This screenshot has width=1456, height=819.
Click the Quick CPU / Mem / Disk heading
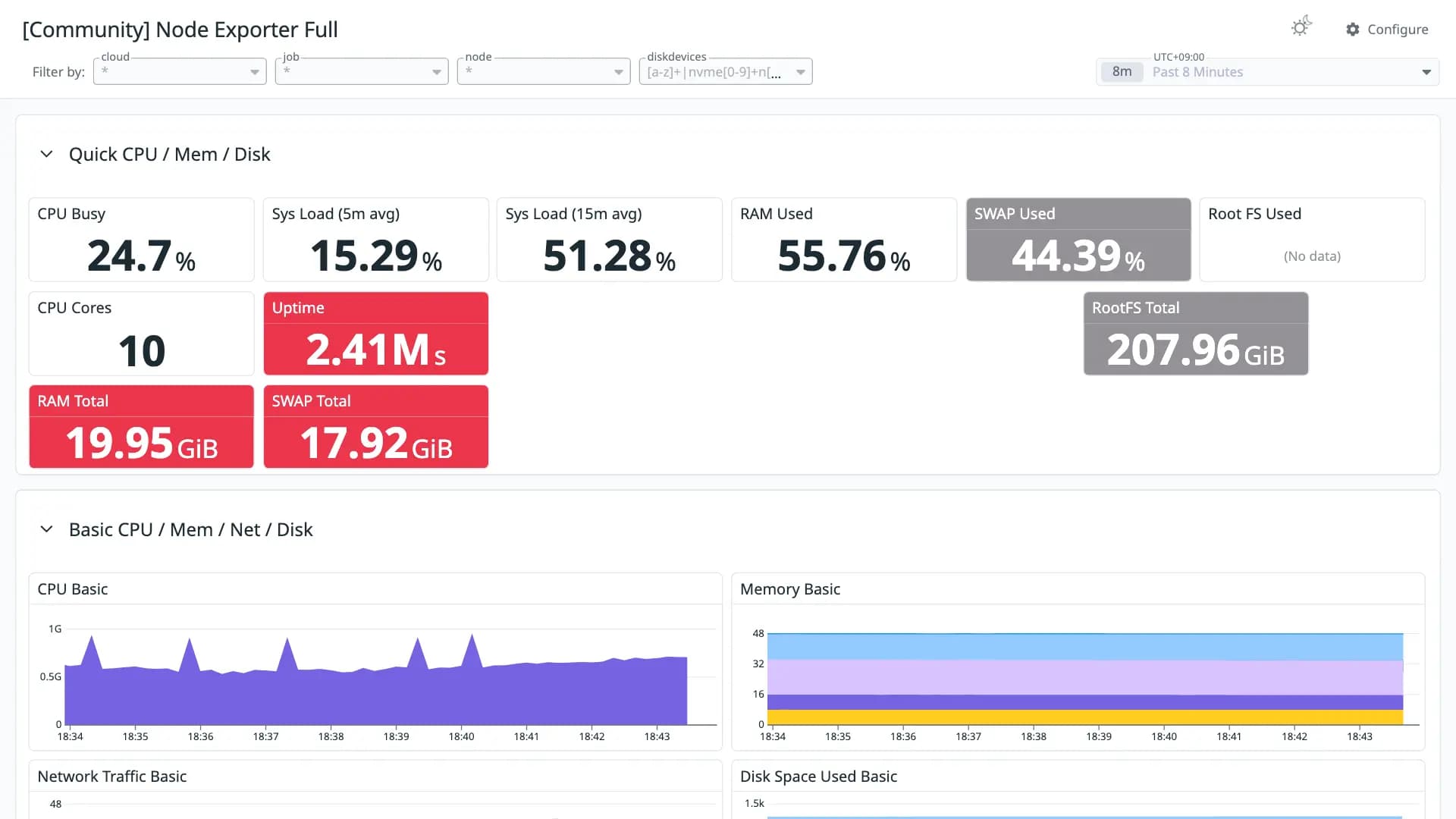[x=169, y=154]
